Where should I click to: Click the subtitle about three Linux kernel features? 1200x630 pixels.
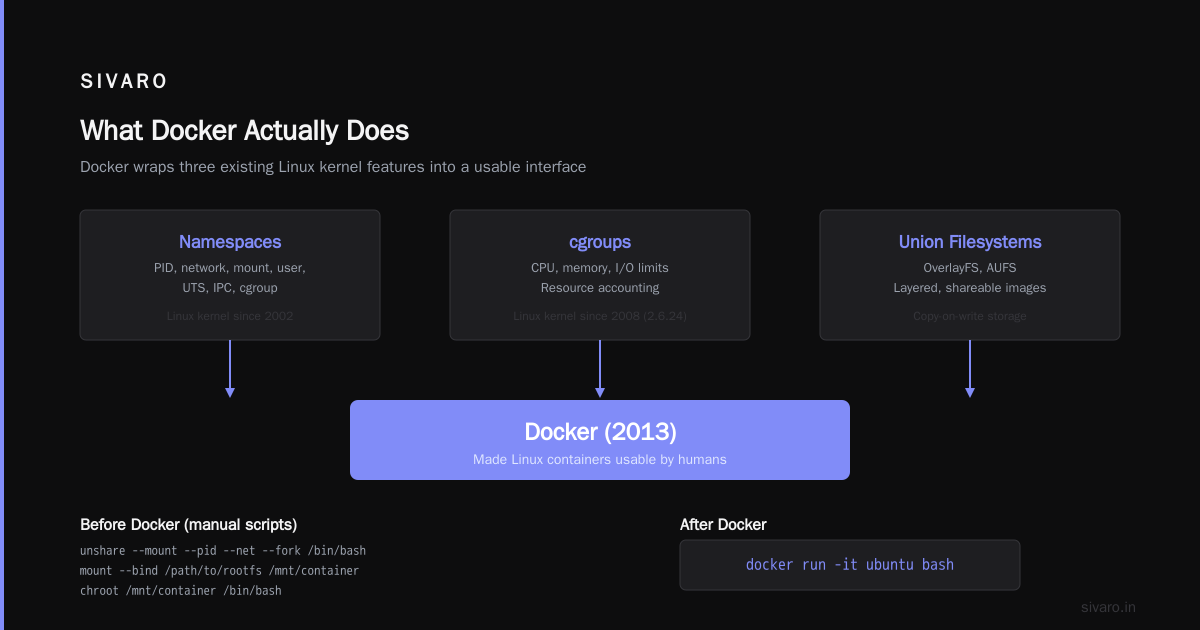[333, 167]
